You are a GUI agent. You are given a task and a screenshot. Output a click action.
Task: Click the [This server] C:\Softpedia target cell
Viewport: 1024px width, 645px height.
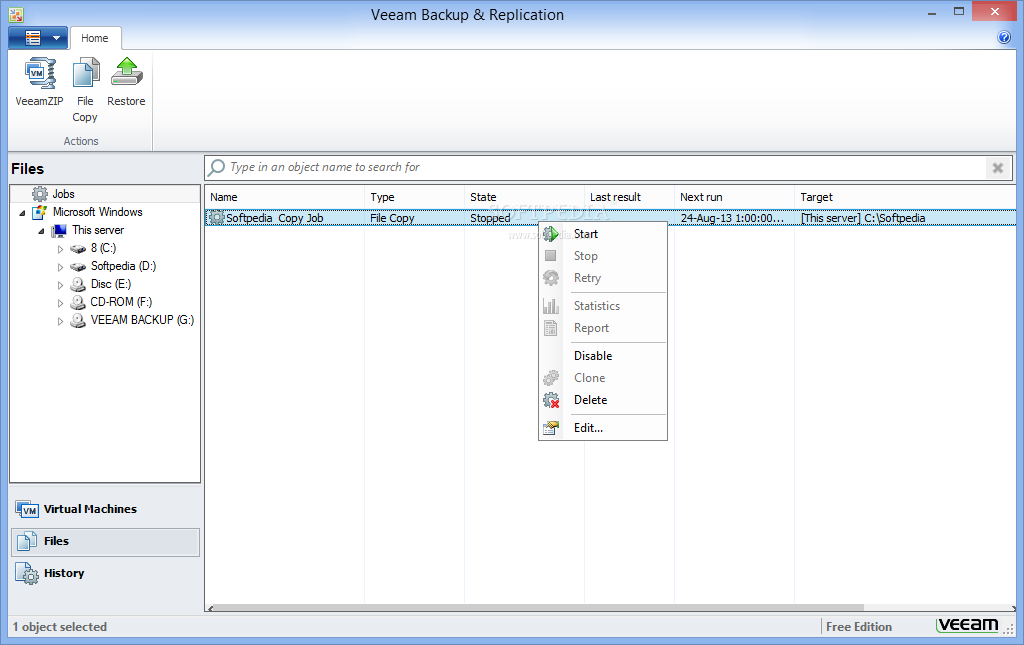[863, 218]
